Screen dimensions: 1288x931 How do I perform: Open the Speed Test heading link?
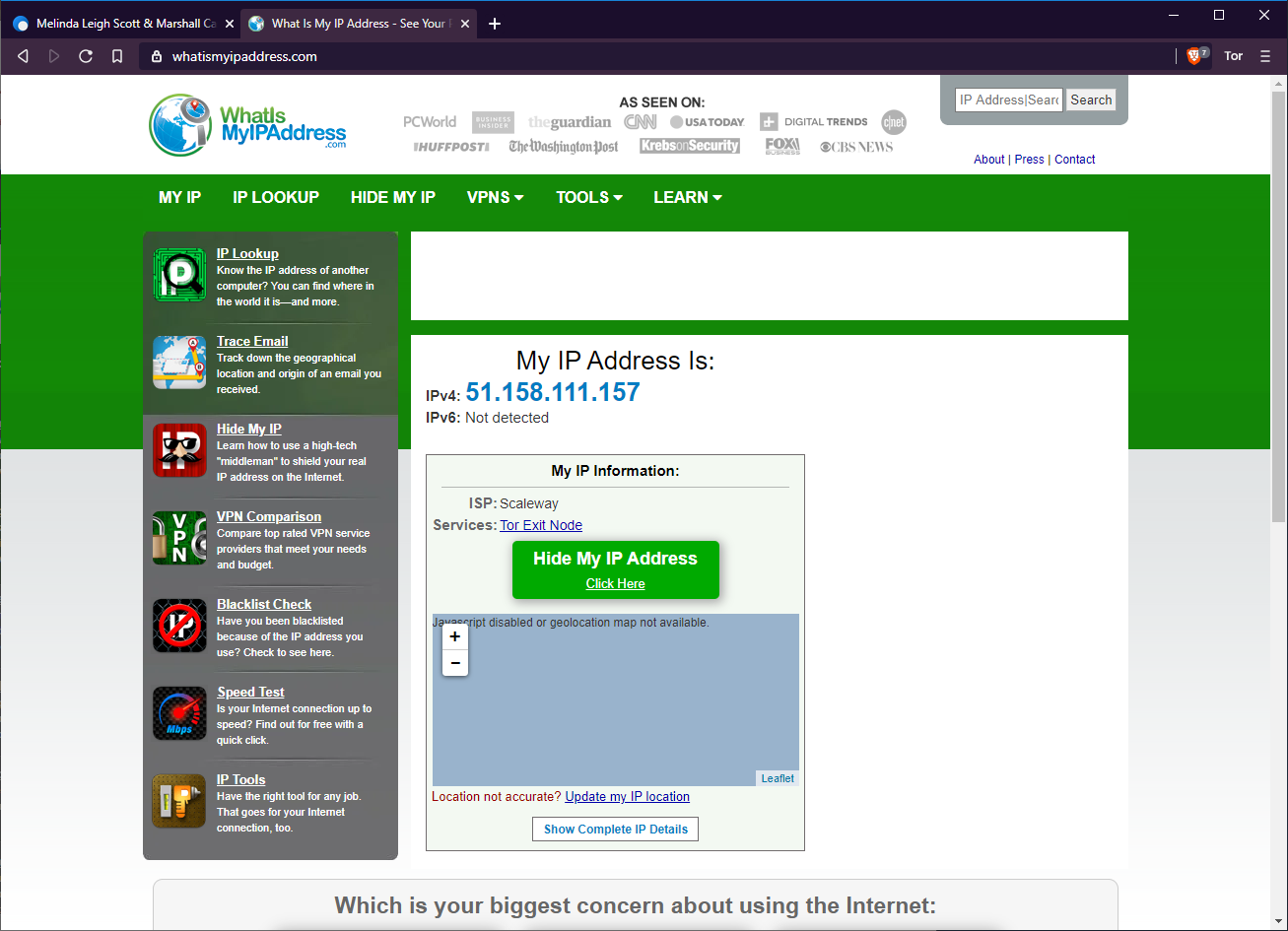(250, 692)
